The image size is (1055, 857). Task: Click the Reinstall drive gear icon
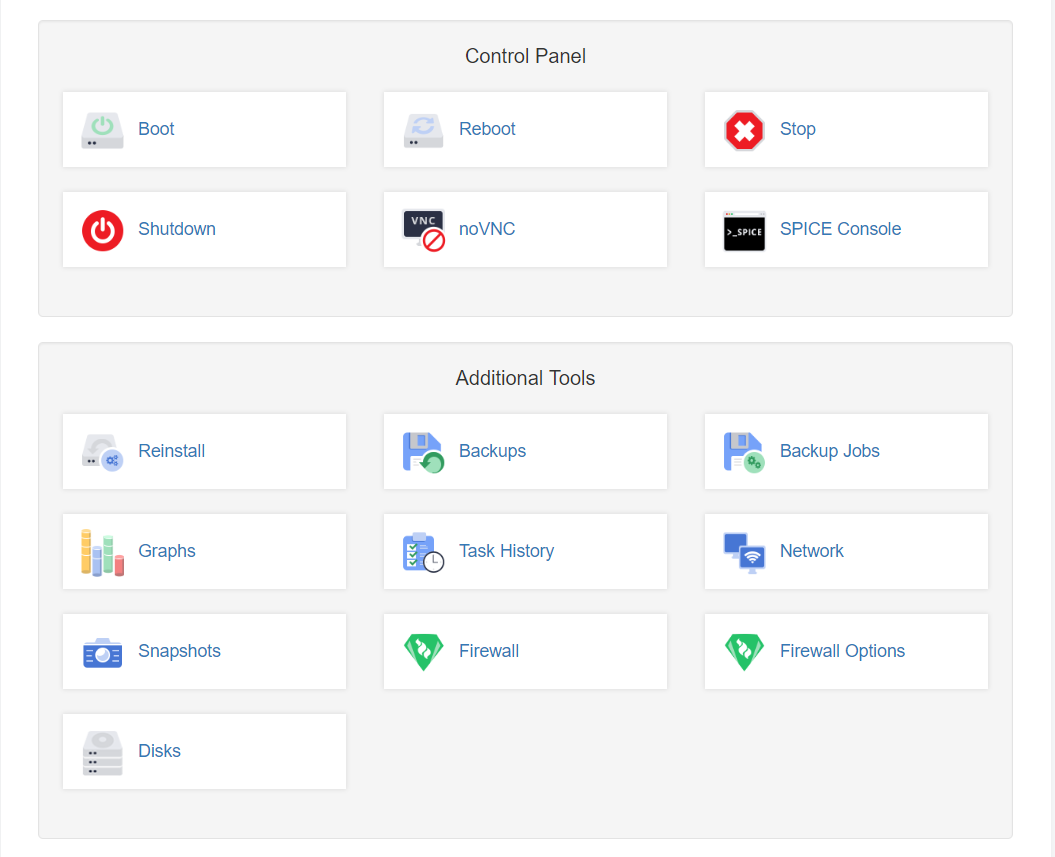[x=102, y=452]
